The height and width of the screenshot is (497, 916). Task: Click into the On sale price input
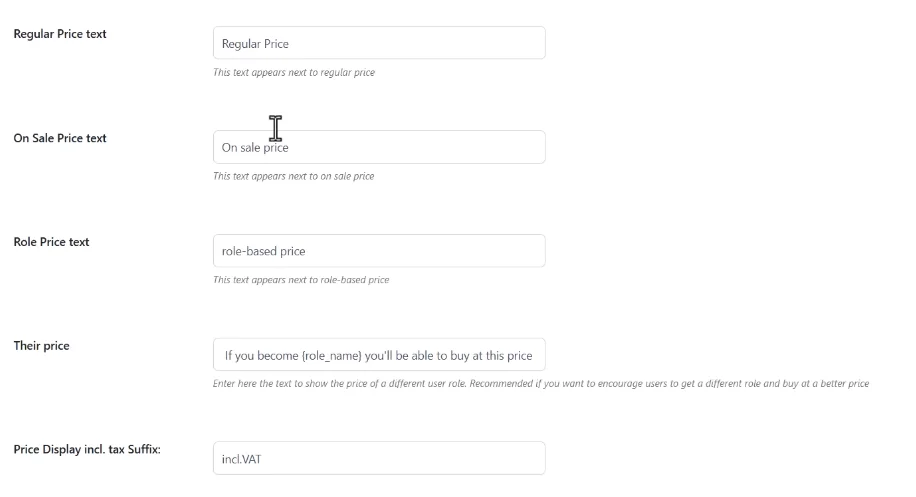379,147
